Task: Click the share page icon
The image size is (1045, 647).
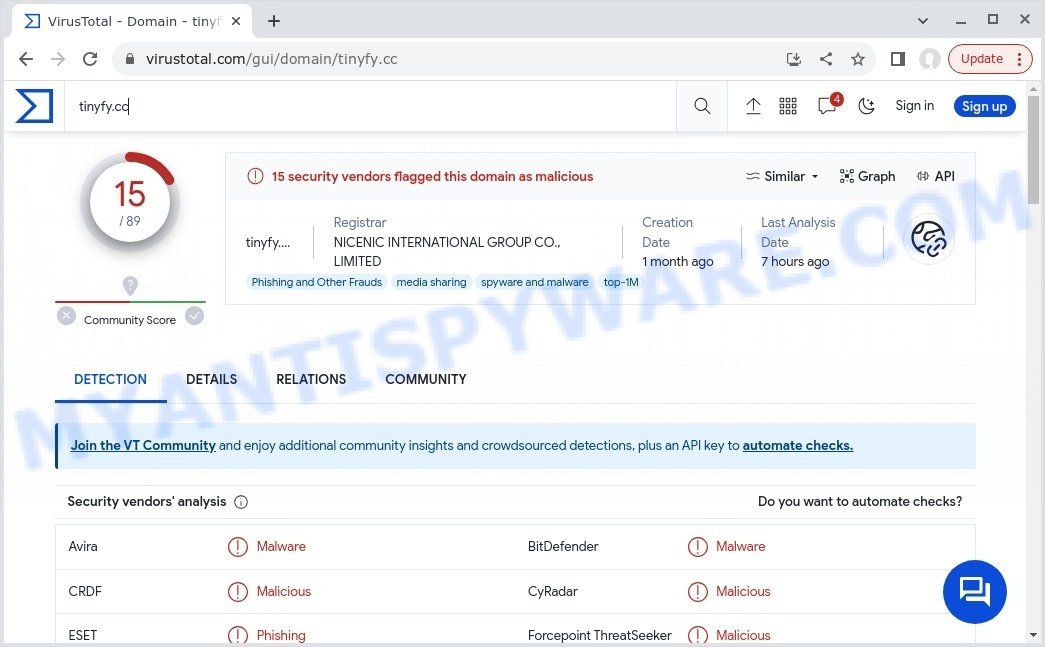Action: (x=826, y=59)
